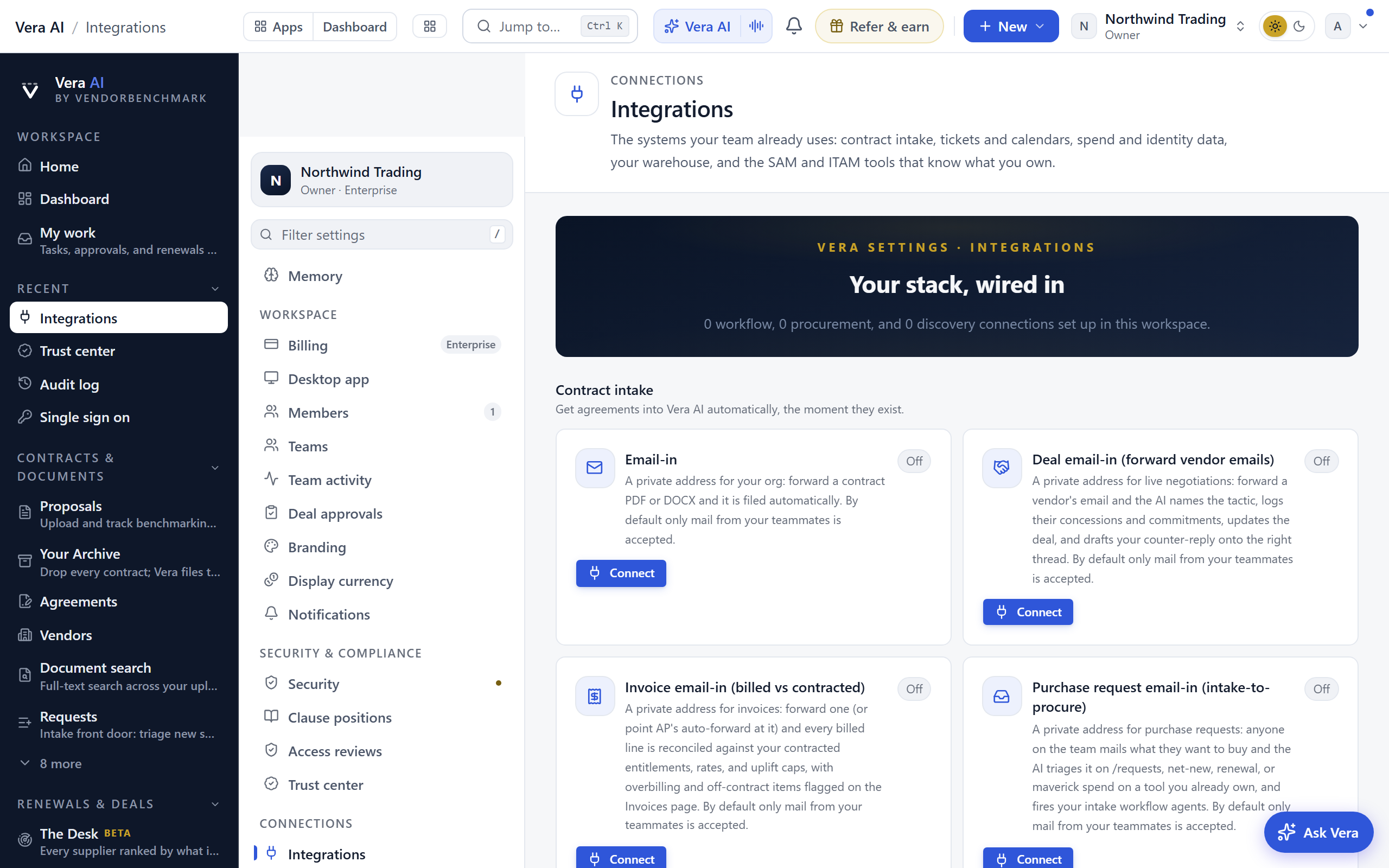Click the Agreements icon in sidebar

pos(24,602)
